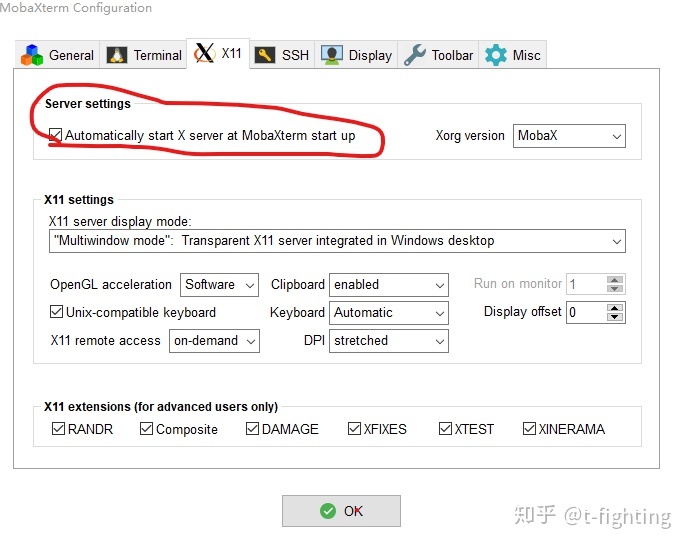Switch to the General tab label

(x=71, y=55)
